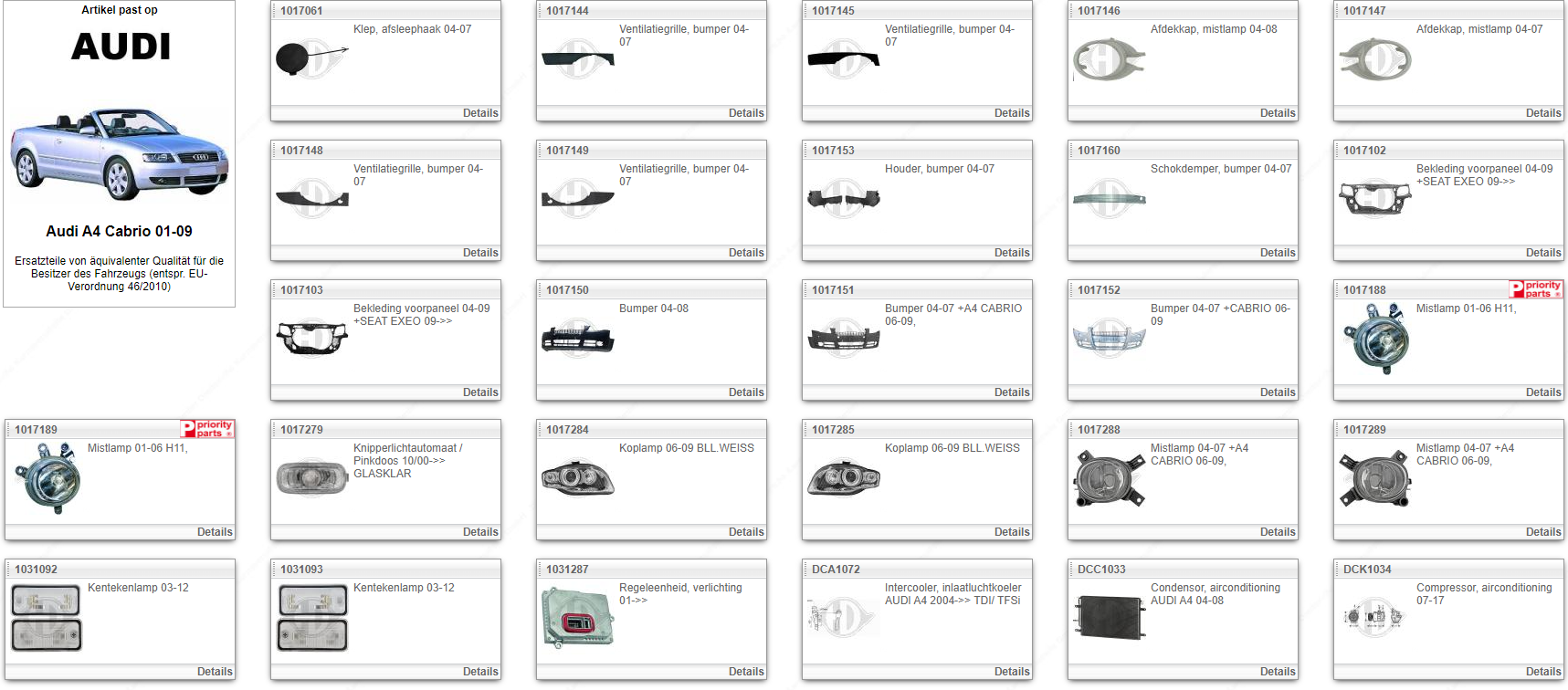Open Details for part 1017146
1568x690 pixels.
click(1278, 113)
